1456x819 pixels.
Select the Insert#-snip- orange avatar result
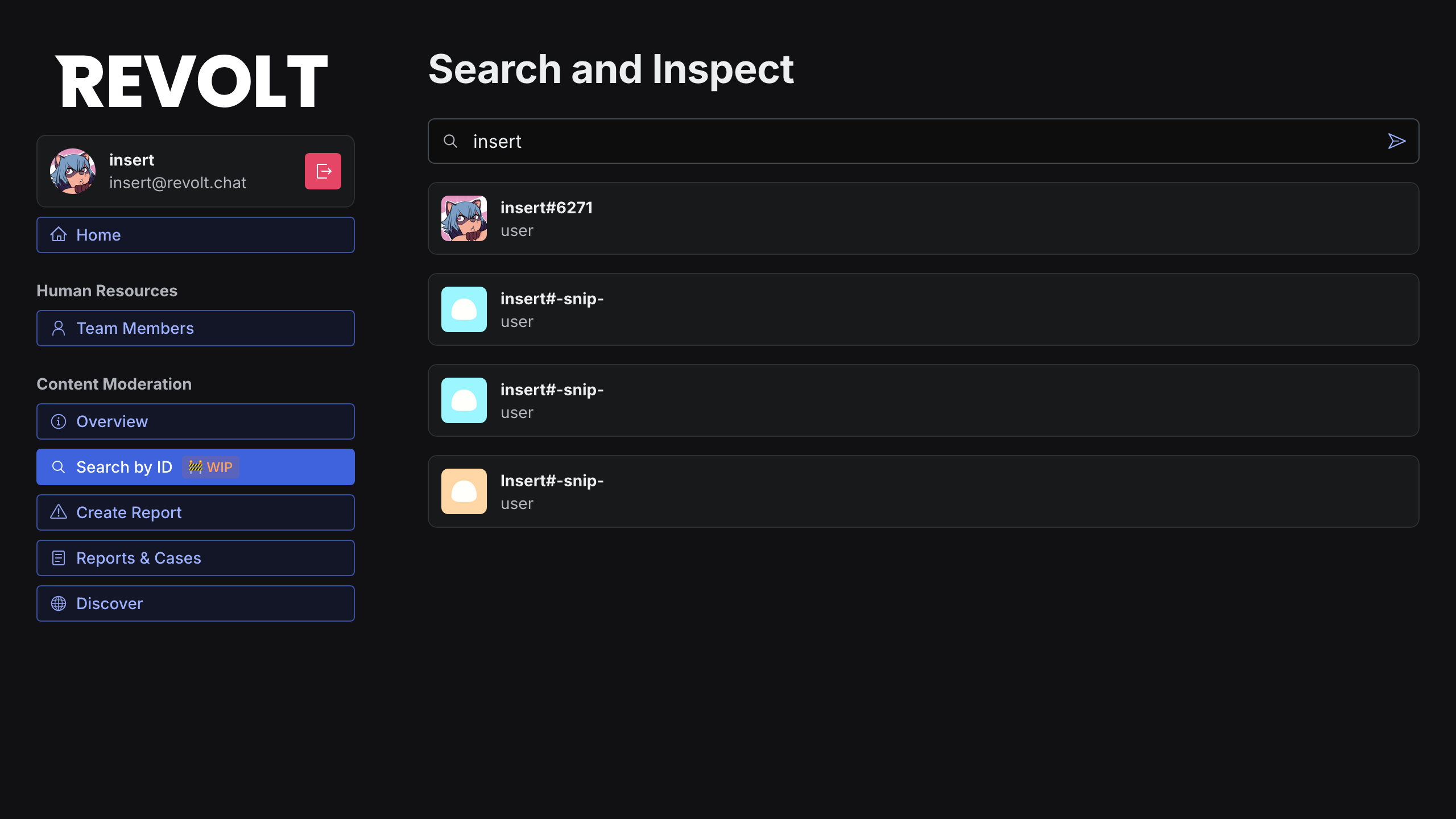click(x=923, y=491)
